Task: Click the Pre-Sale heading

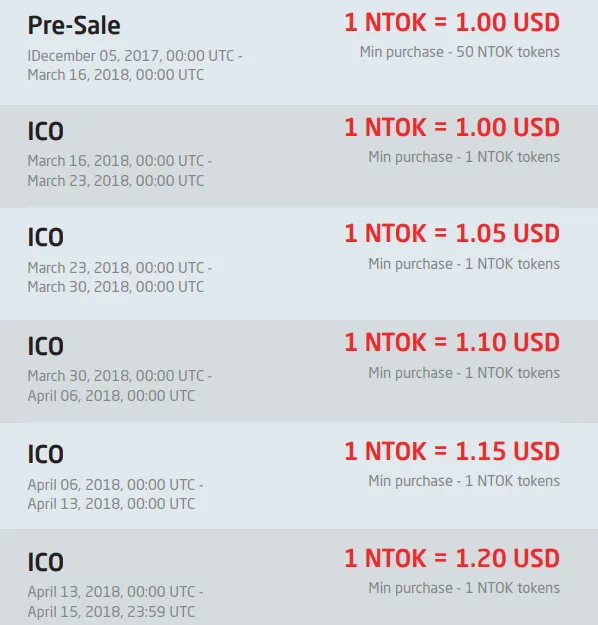Action: coord(74,26)
